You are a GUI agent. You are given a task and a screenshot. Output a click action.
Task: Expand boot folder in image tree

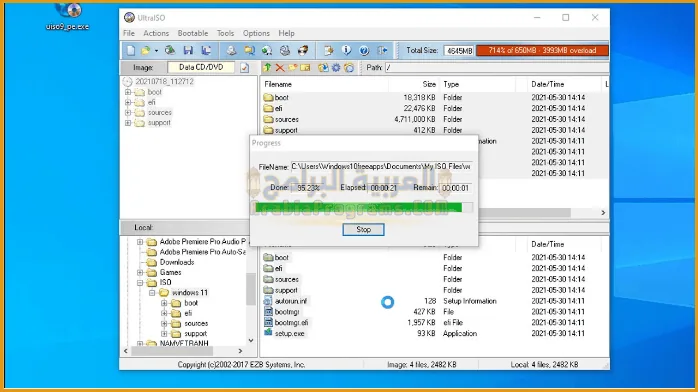click(x=128, y=92)
